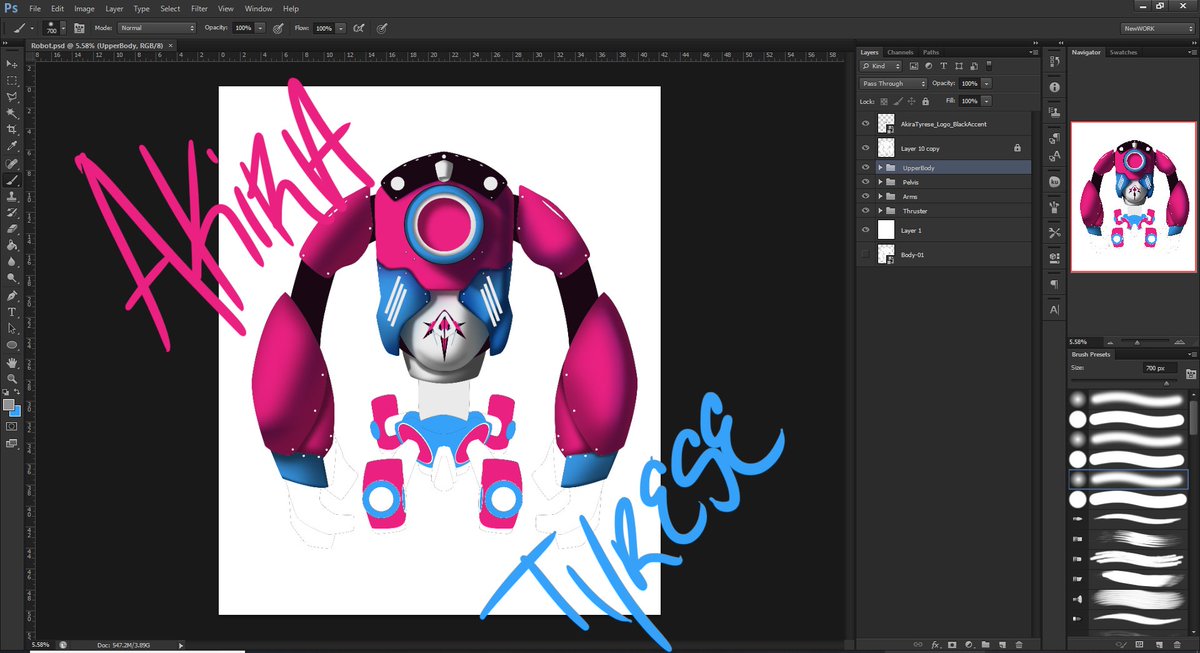Add a layer mask
1200x653 pixels.
point(952,644)
